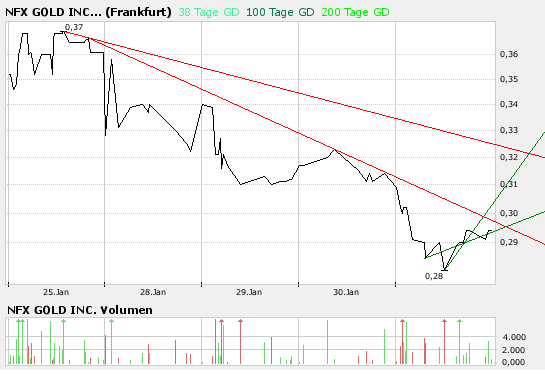The image size is (545, 384).
Task: Click the price axis value '0,36'
Action: click(509, 54)
